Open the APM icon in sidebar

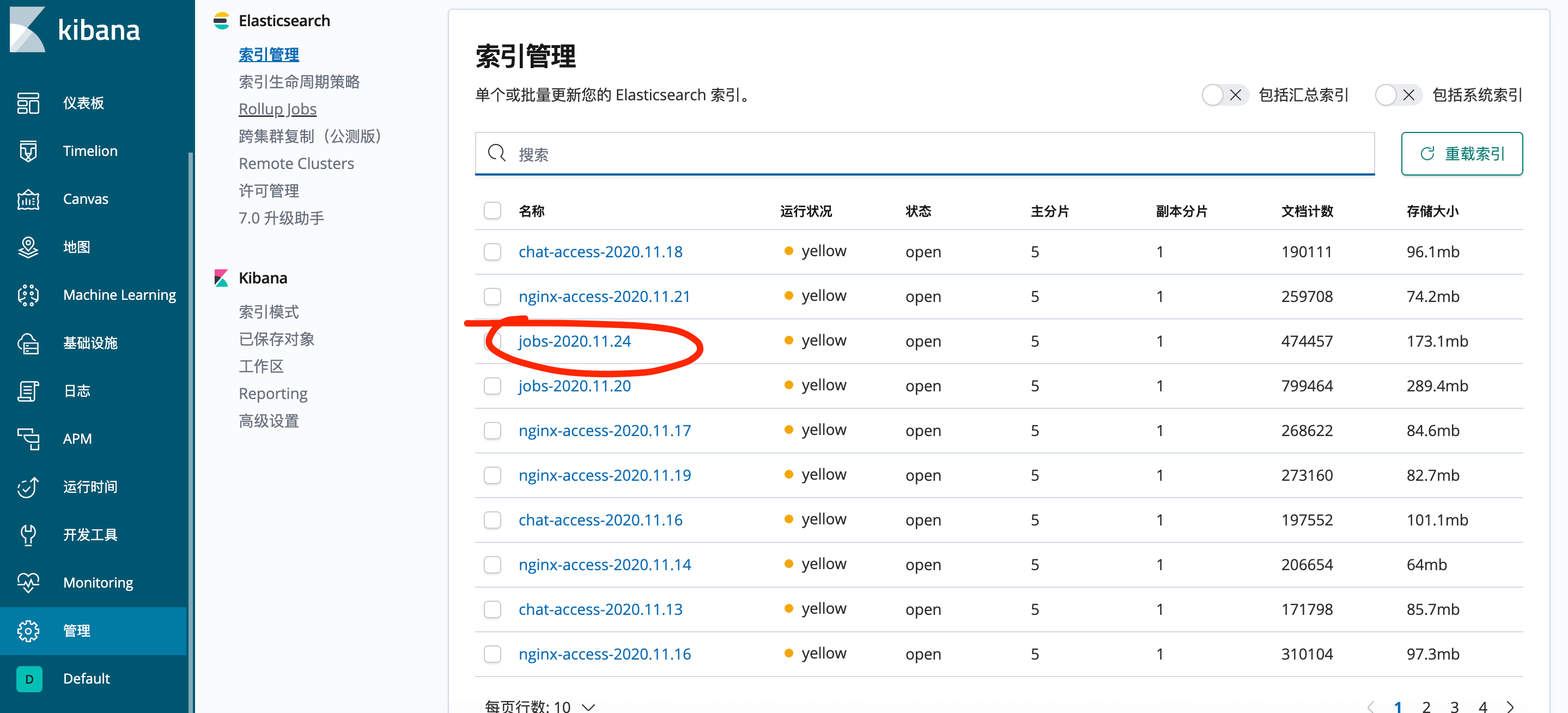(28, 438)
